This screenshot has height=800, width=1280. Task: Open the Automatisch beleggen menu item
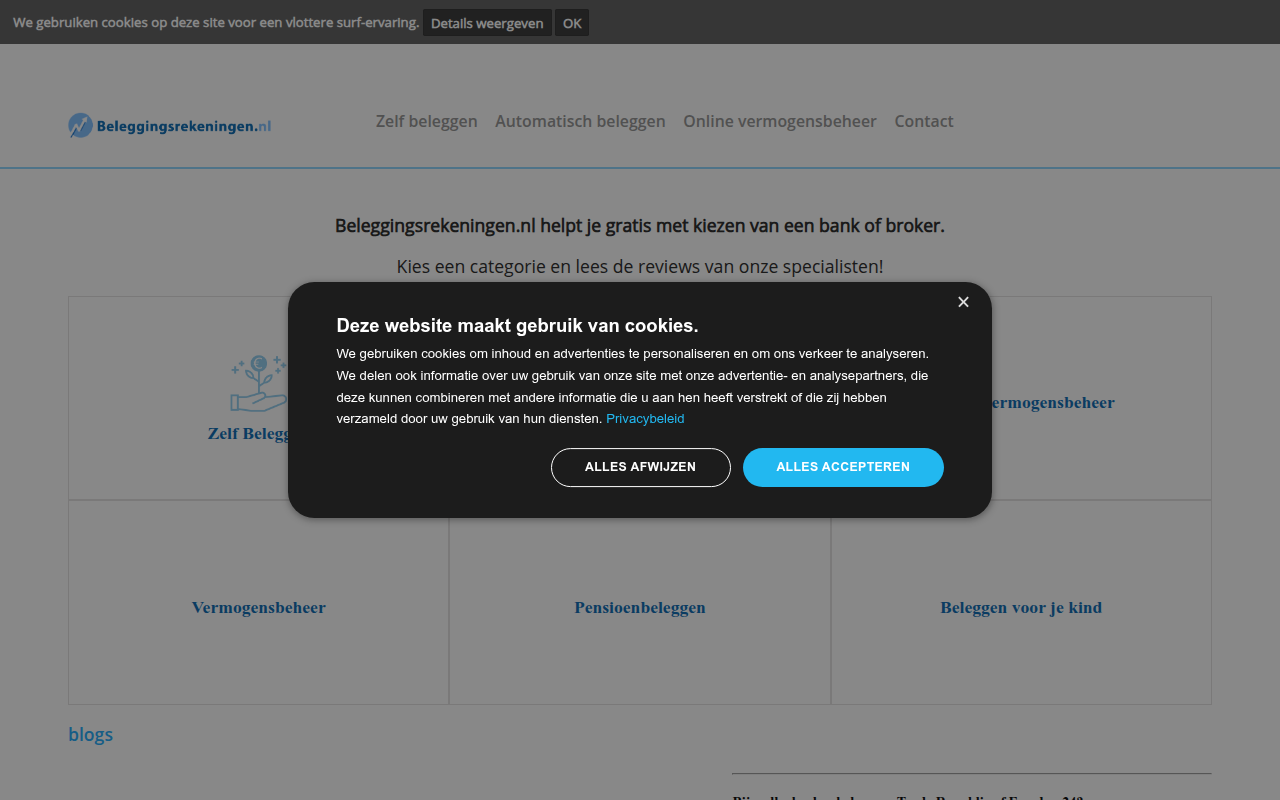click(580, 121)
